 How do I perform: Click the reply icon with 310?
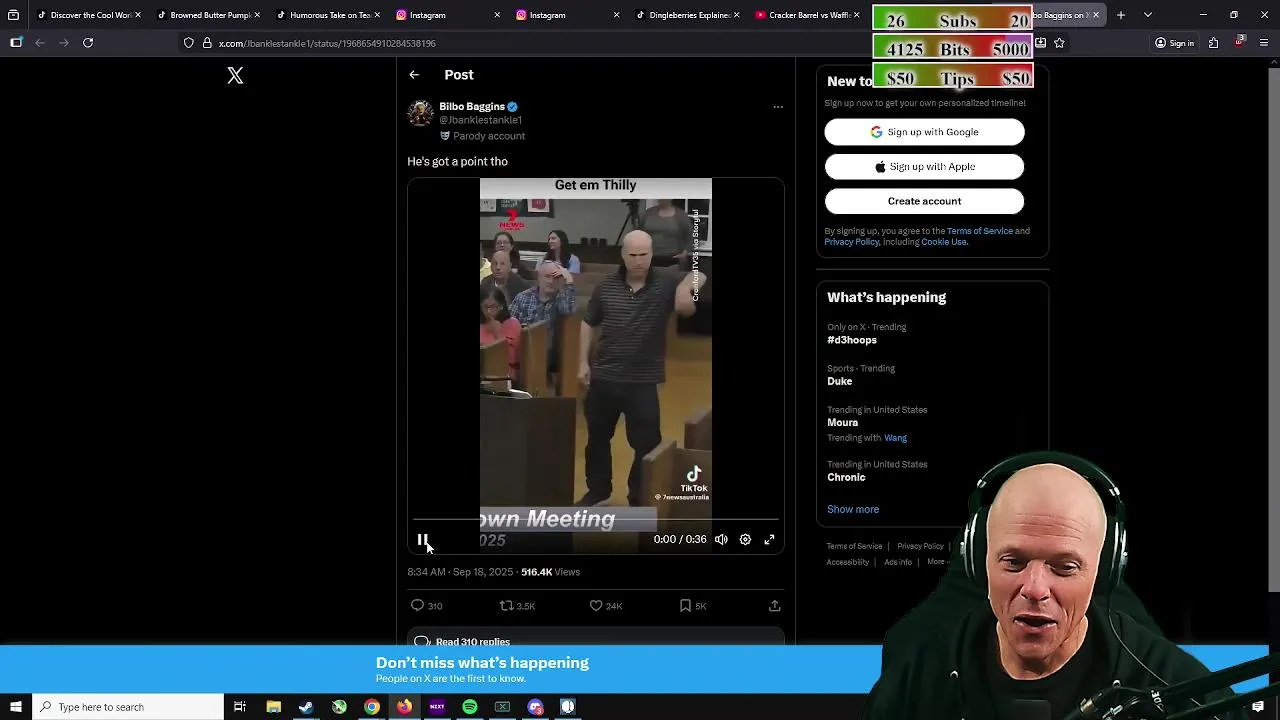click(417, 606)
